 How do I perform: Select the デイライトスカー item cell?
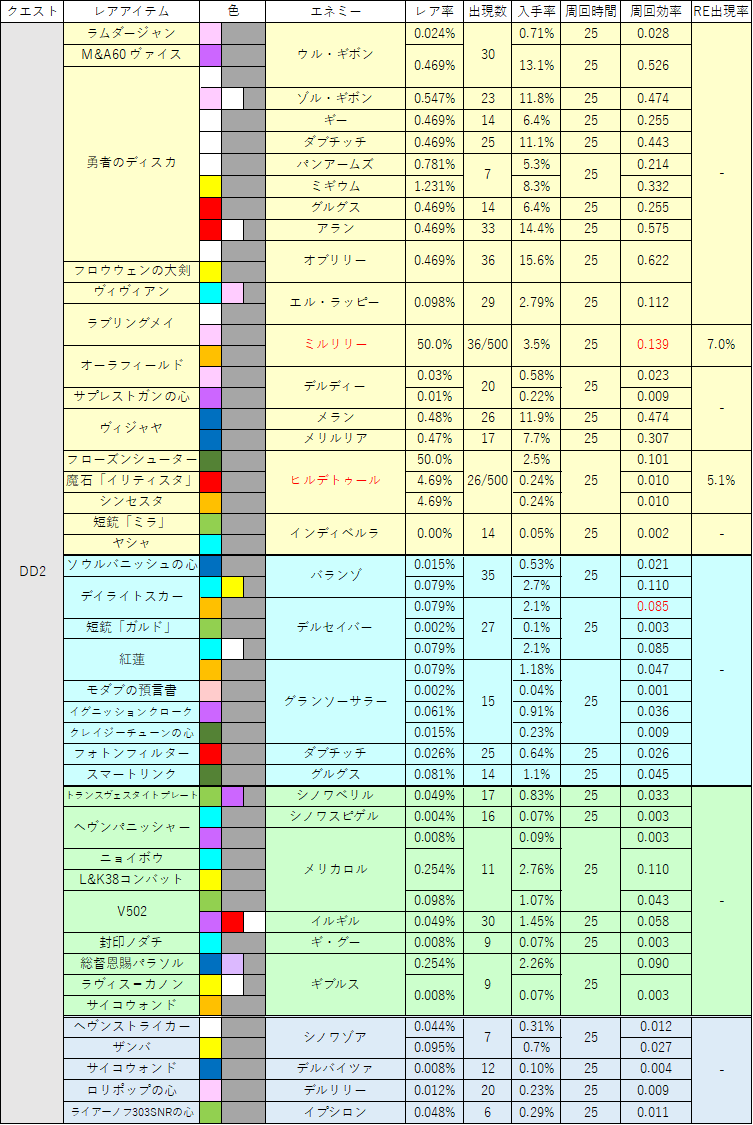(x=131, y=597)
